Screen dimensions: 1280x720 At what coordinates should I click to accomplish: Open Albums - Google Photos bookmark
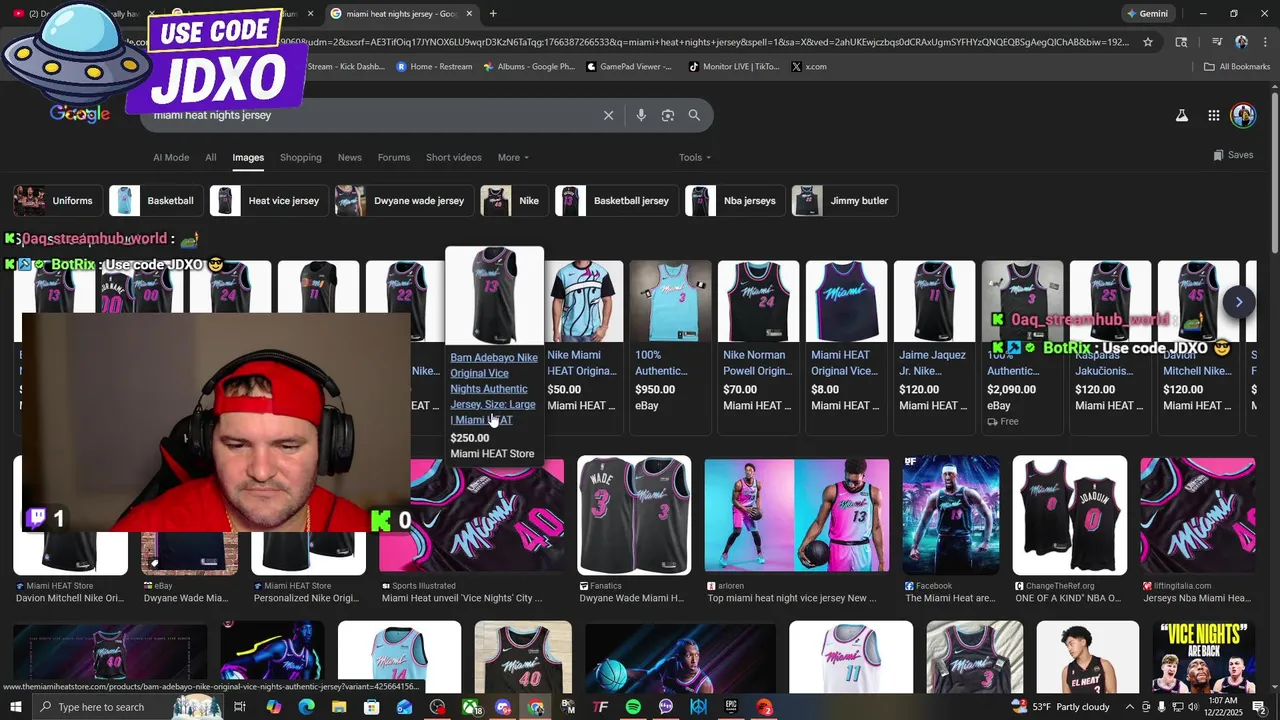529,67
